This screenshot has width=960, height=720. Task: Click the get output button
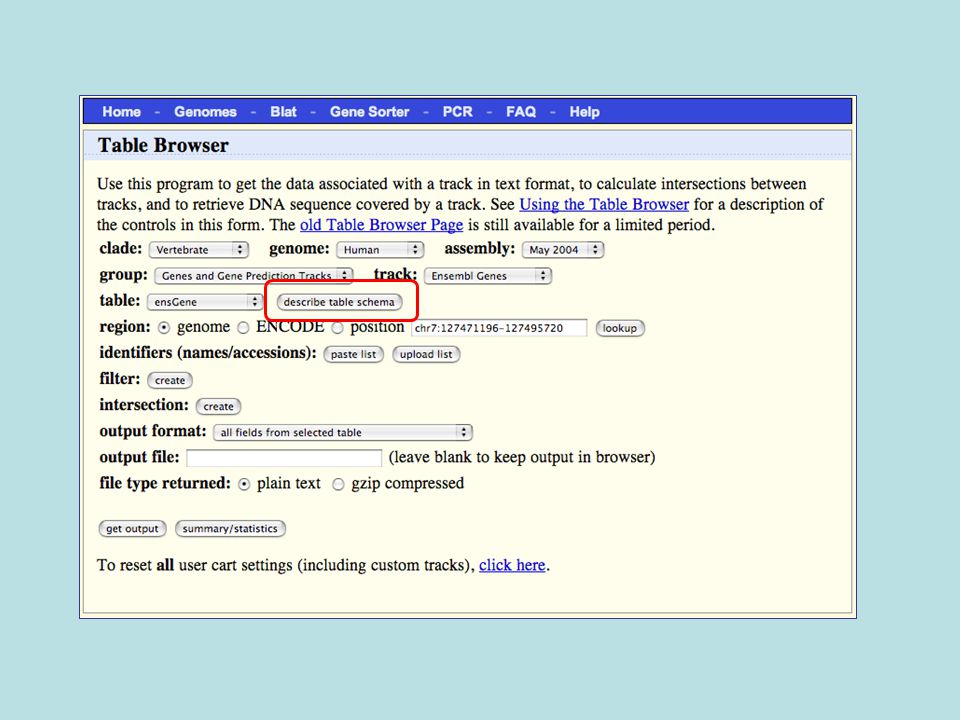(132, 528)
